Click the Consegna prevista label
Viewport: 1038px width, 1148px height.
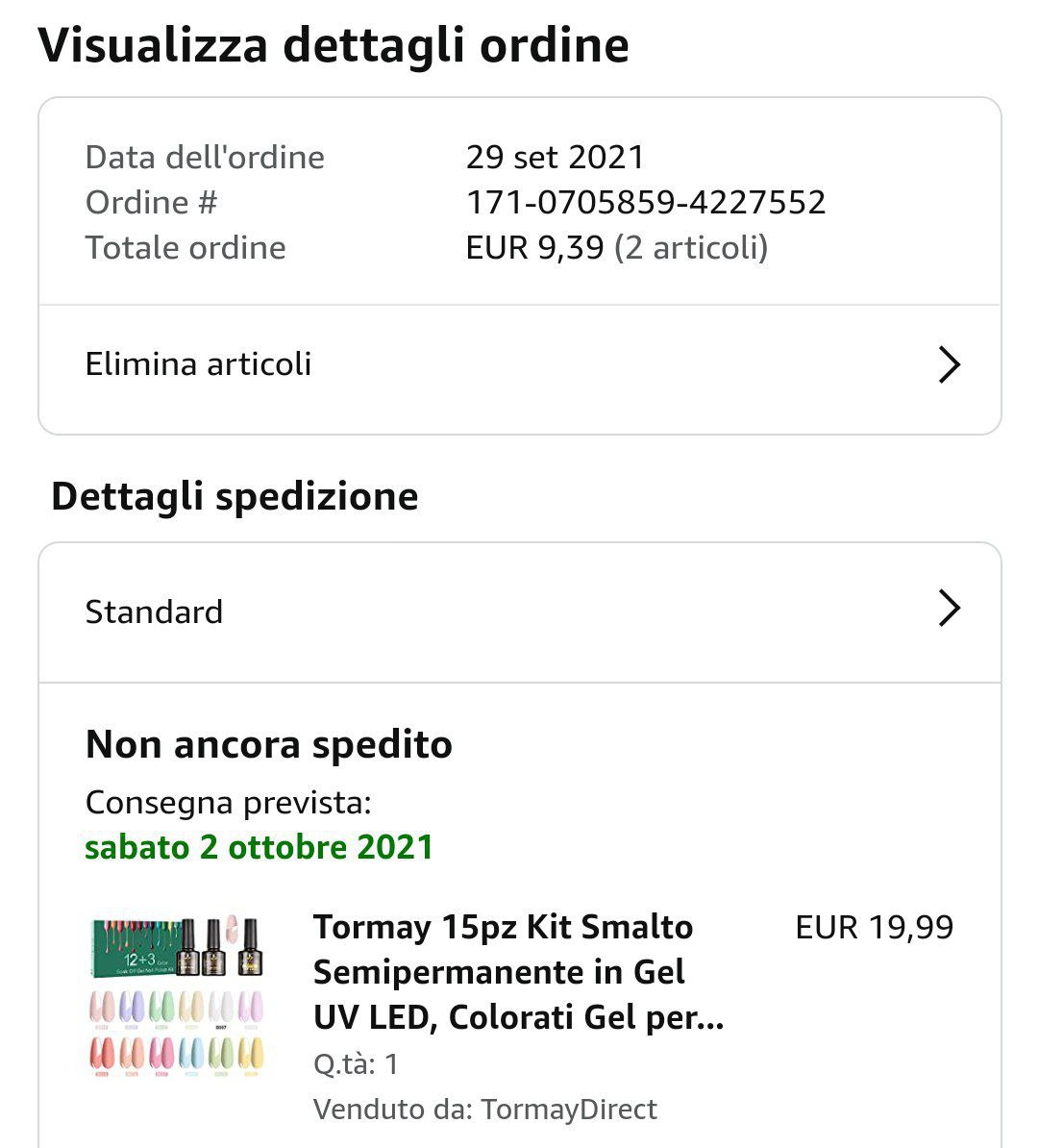coord(228,802)
